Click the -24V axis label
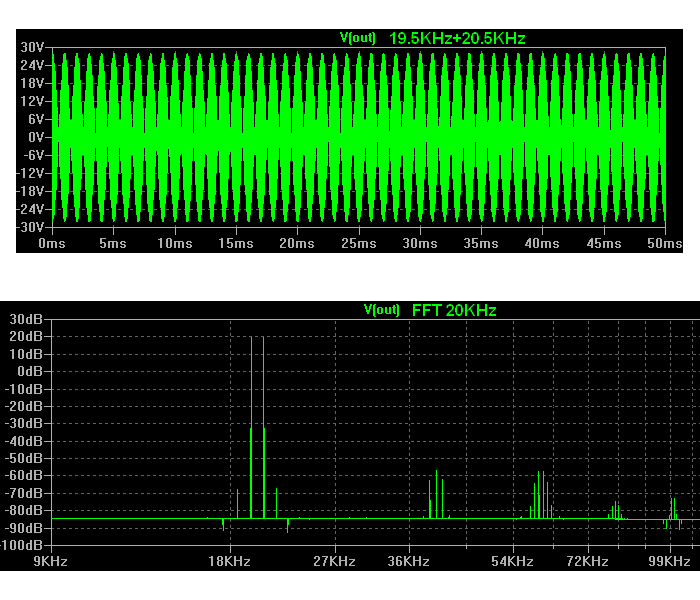Viewport: 700px width, 600px height. [30, 209]
